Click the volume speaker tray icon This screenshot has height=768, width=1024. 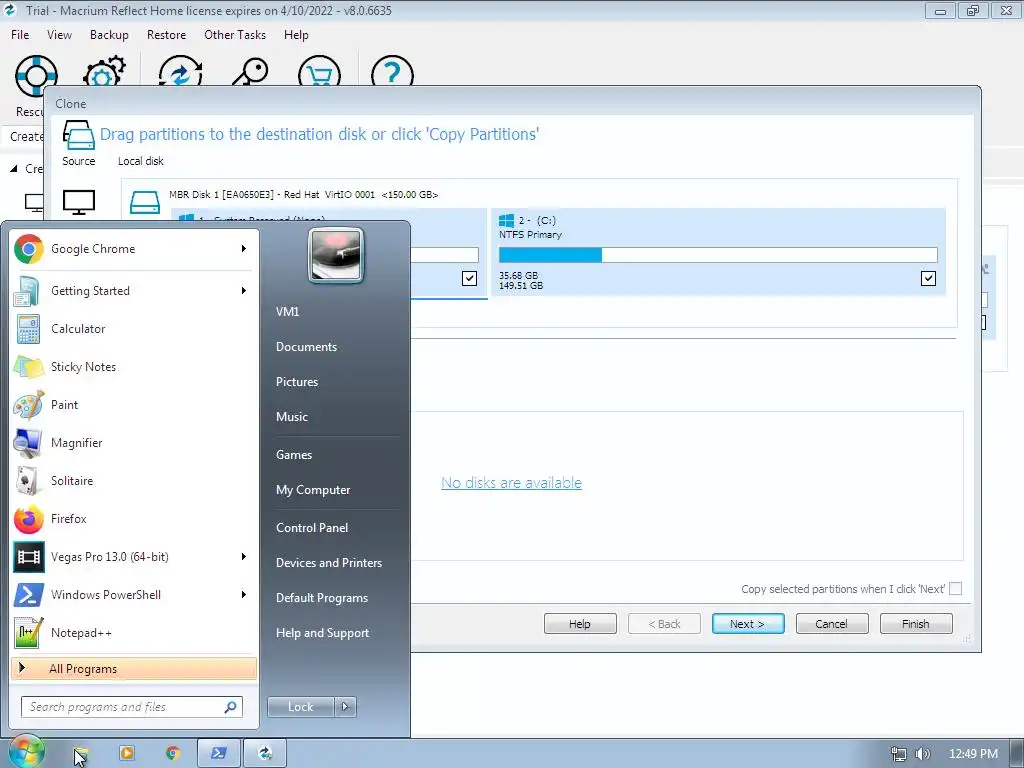923,754
